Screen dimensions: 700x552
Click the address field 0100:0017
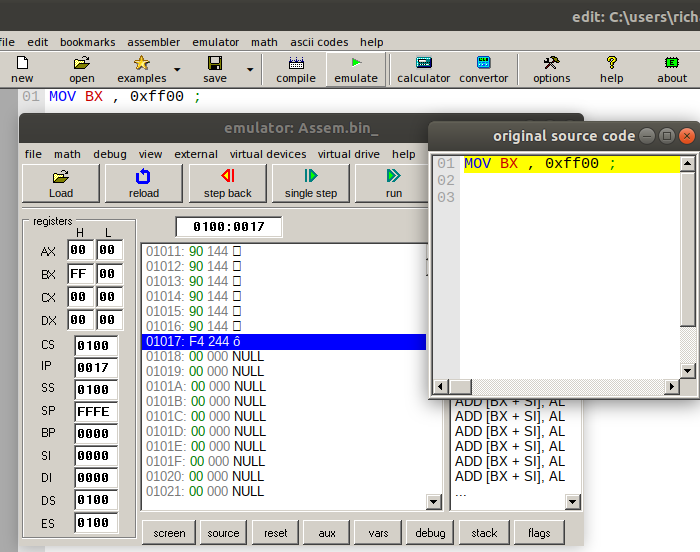pyautogui.click(x=228, y=227)
